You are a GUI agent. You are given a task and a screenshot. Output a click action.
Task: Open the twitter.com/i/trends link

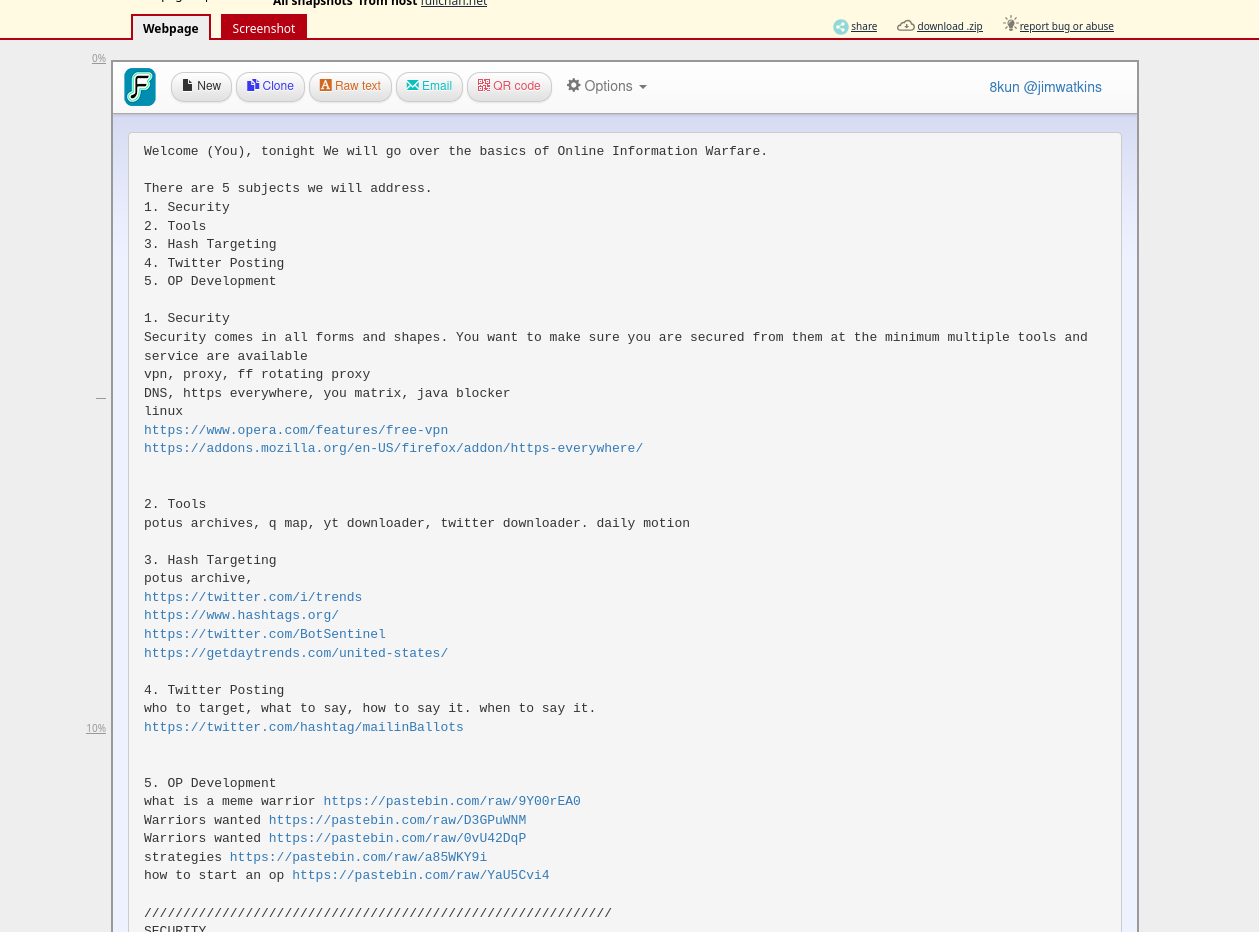tap(253, 598)
